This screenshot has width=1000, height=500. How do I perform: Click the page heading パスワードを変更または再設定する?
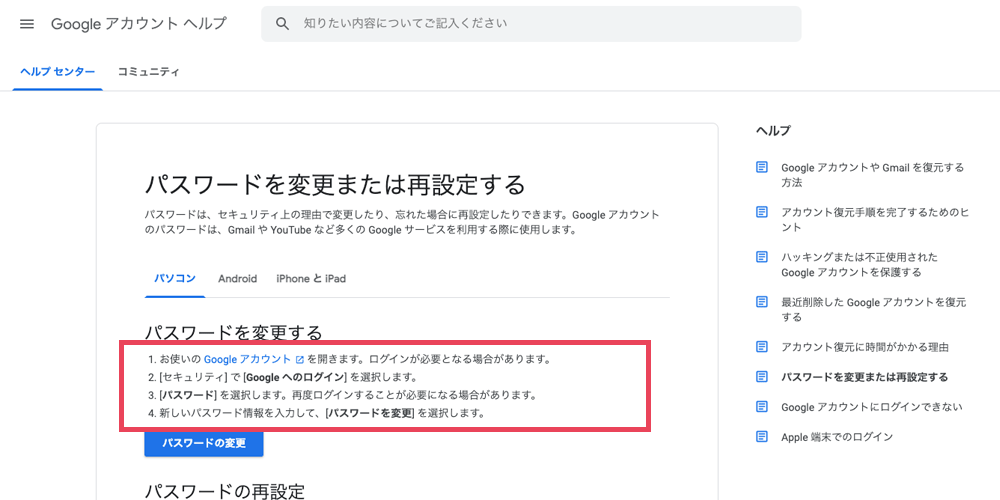(335, 185)
